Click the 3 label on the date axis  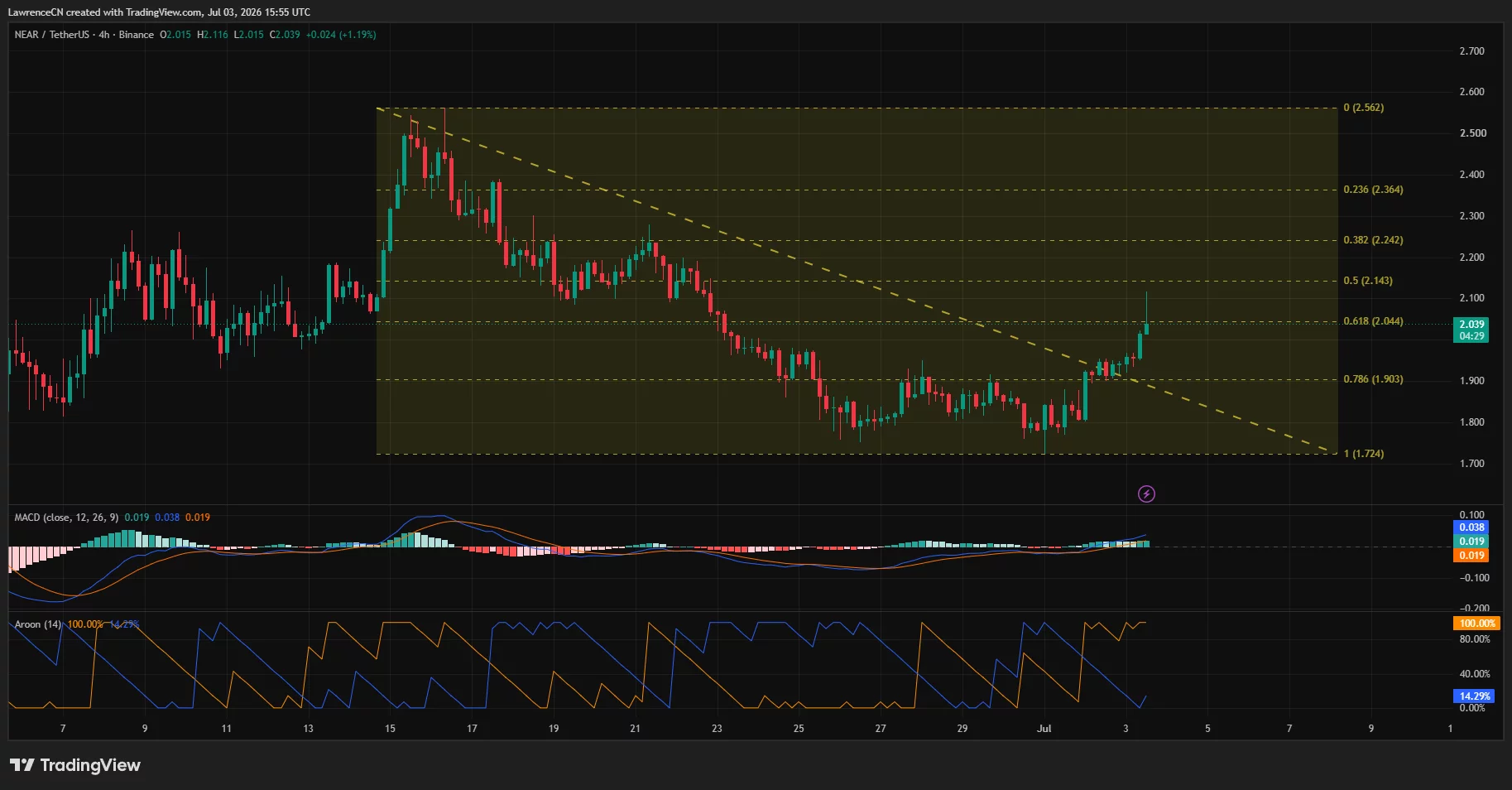click(x=1126, y=729)
